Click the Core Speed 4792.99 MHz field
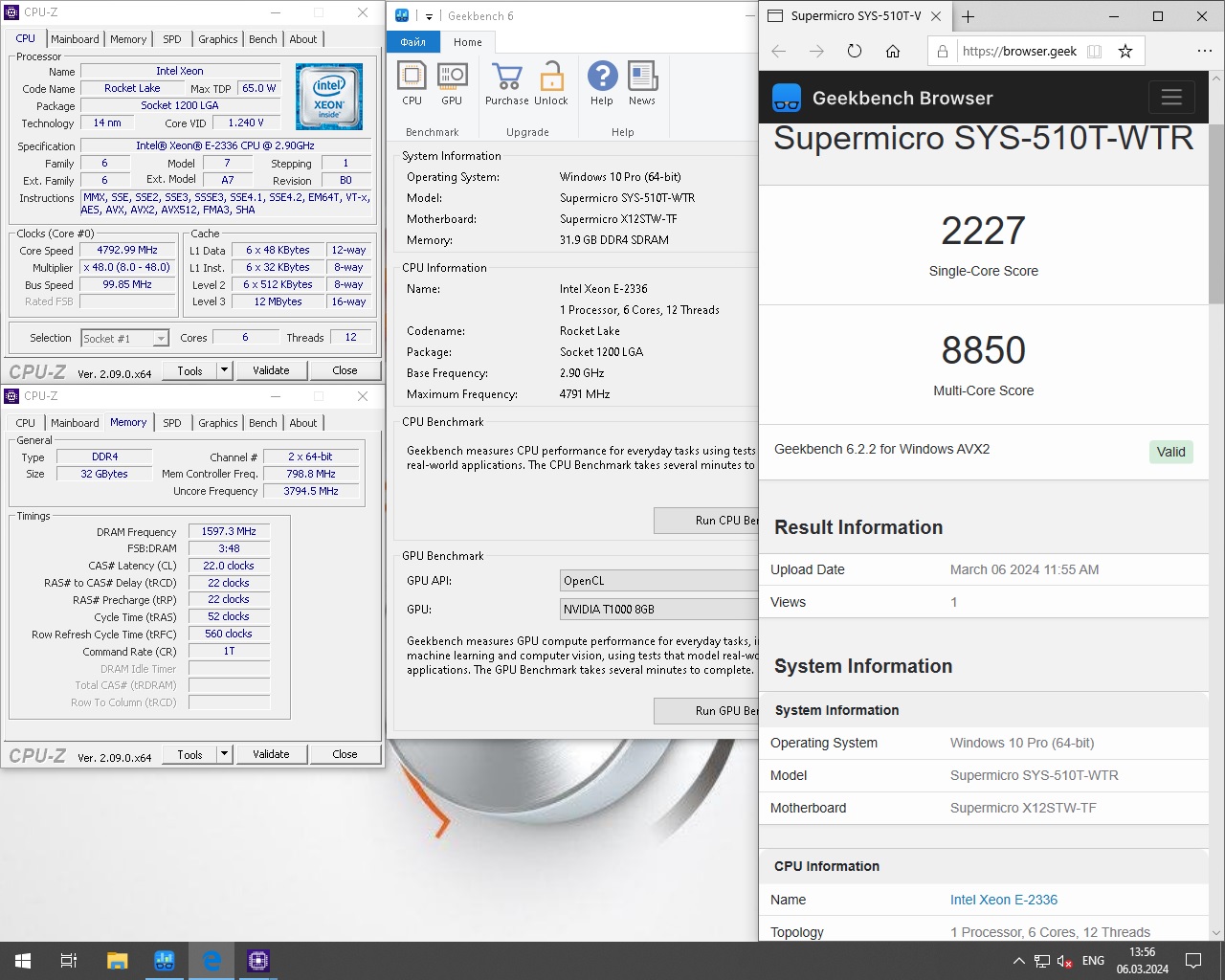The width and height of the screenshot is (1225, 980). [127, 250]
